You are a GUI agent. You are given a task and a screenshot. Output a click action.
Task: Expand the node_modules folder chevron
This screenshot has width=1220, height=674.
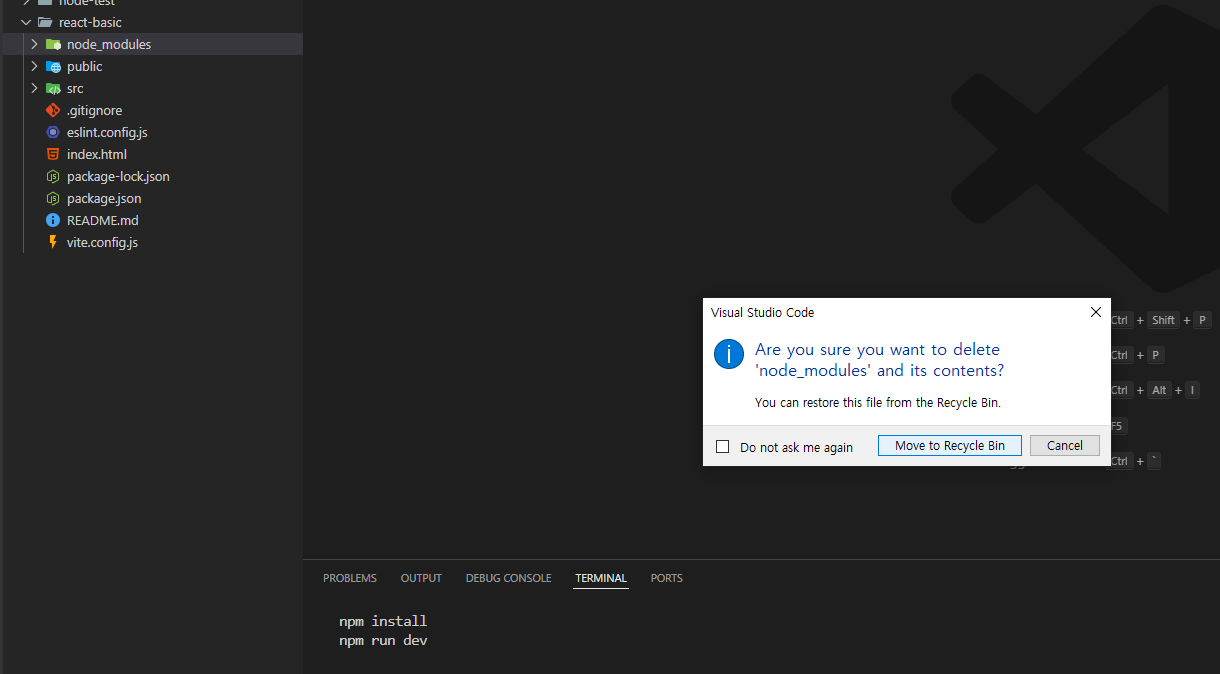[34, 44]
